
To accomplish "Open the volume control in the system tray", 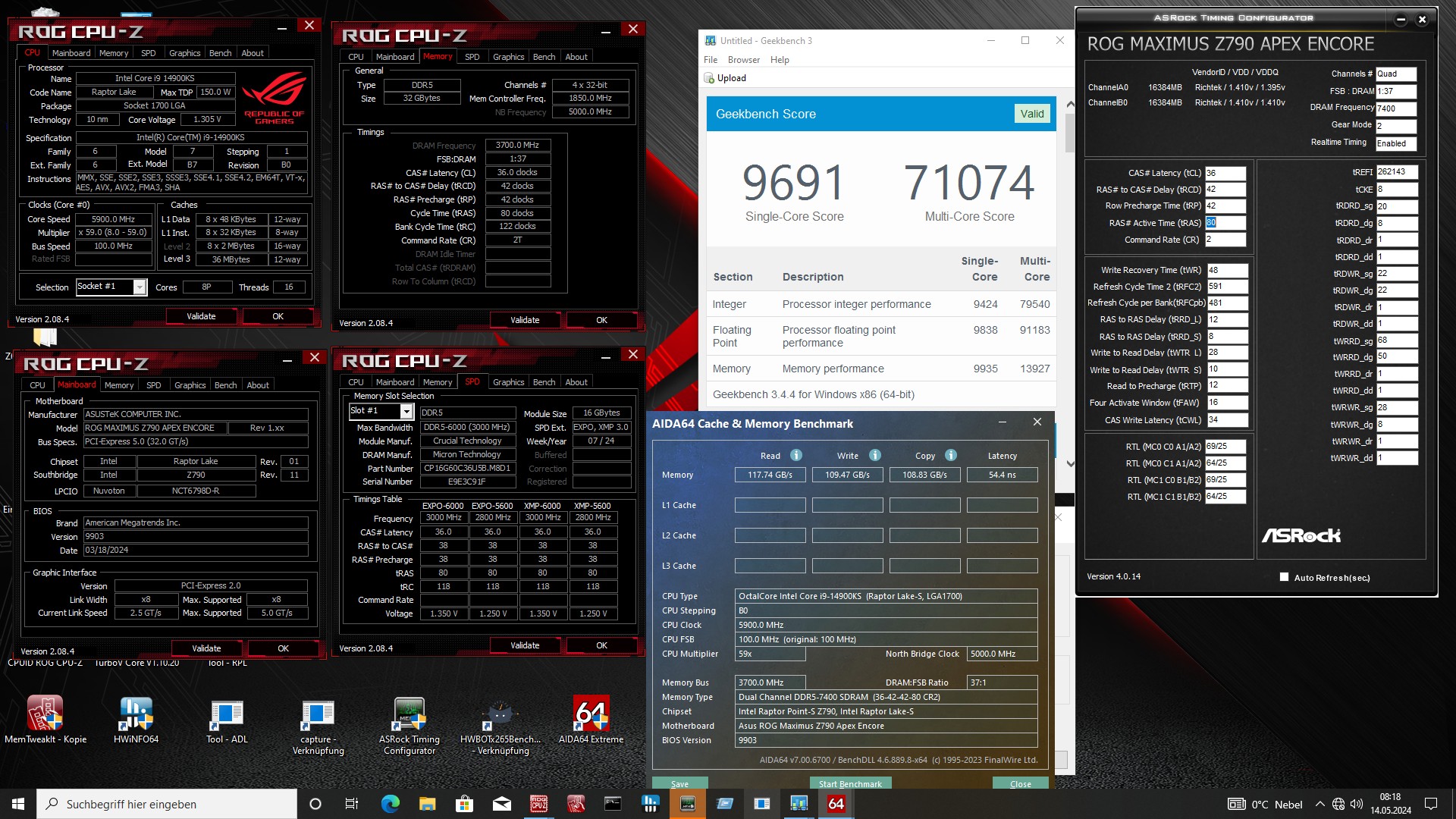I will pos(1357,804).
